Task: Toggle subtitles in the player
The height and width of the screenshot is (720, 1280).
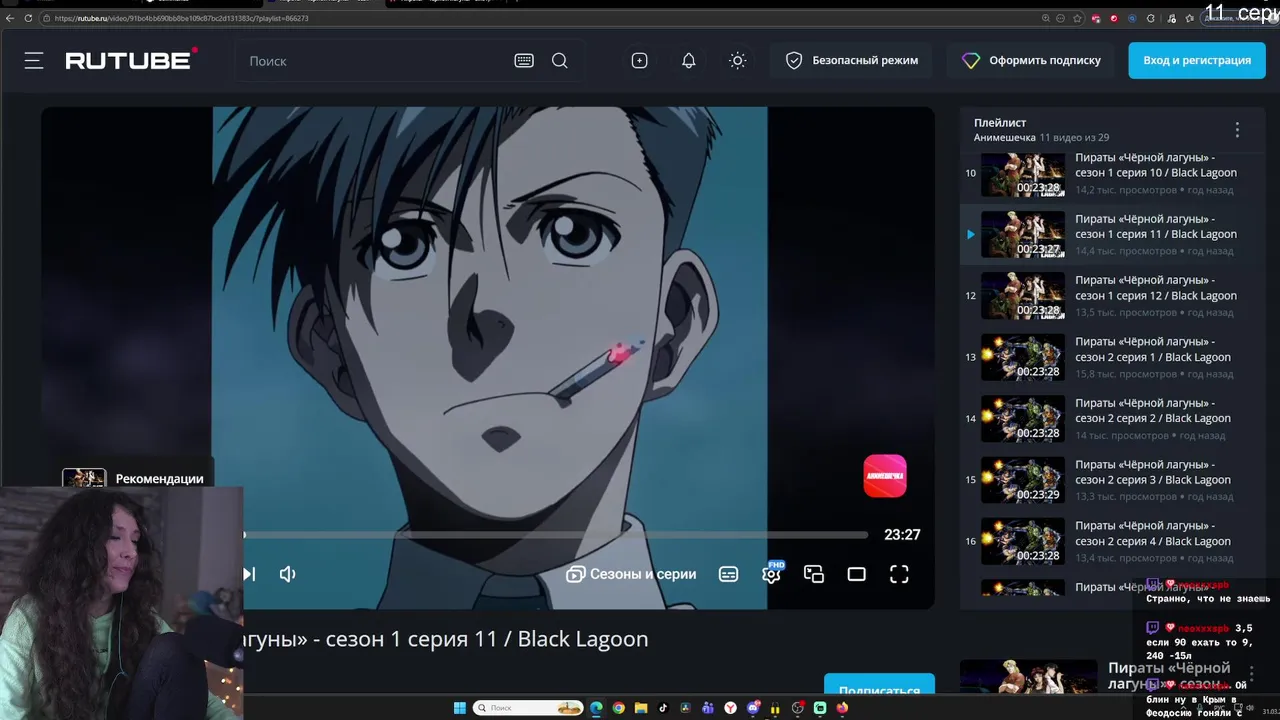Action: point(729,574)
